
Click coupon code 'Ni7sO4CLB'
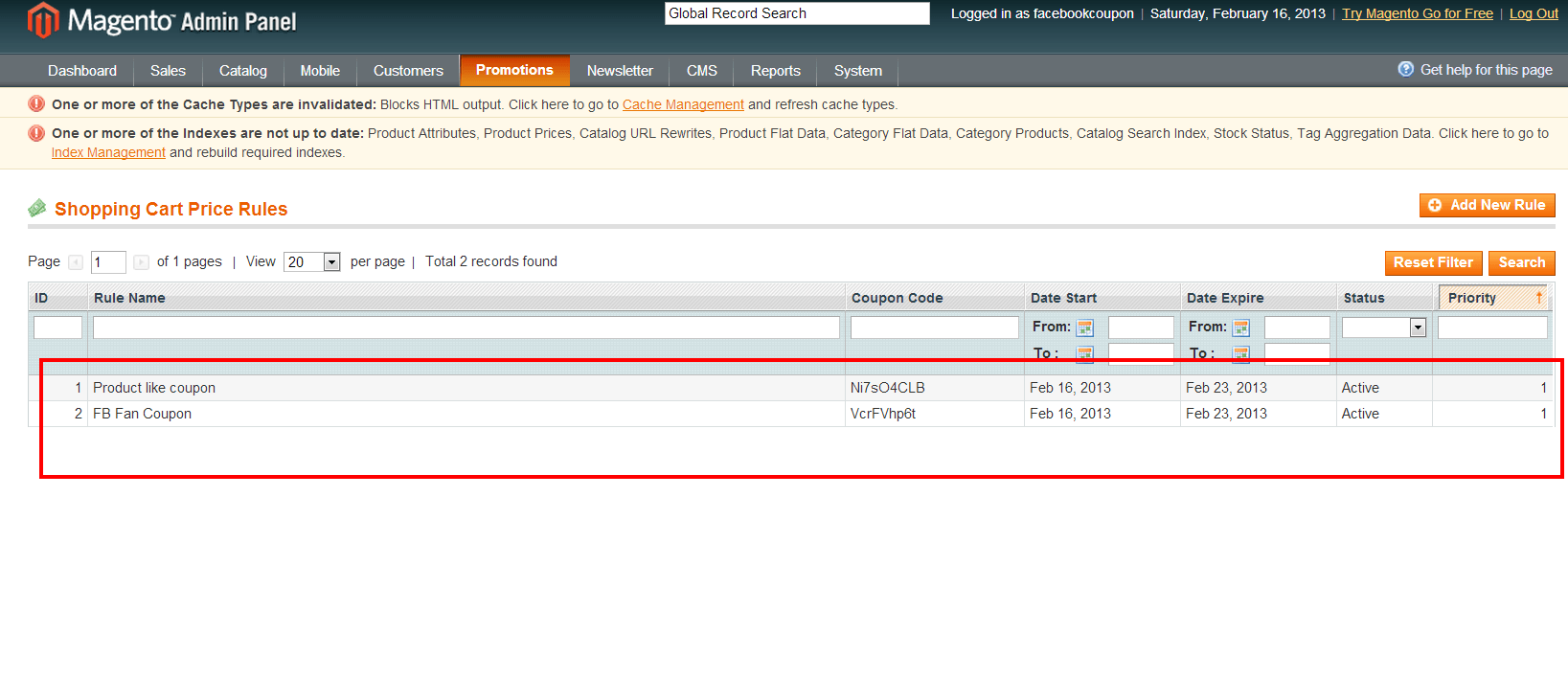pos(888,388)
